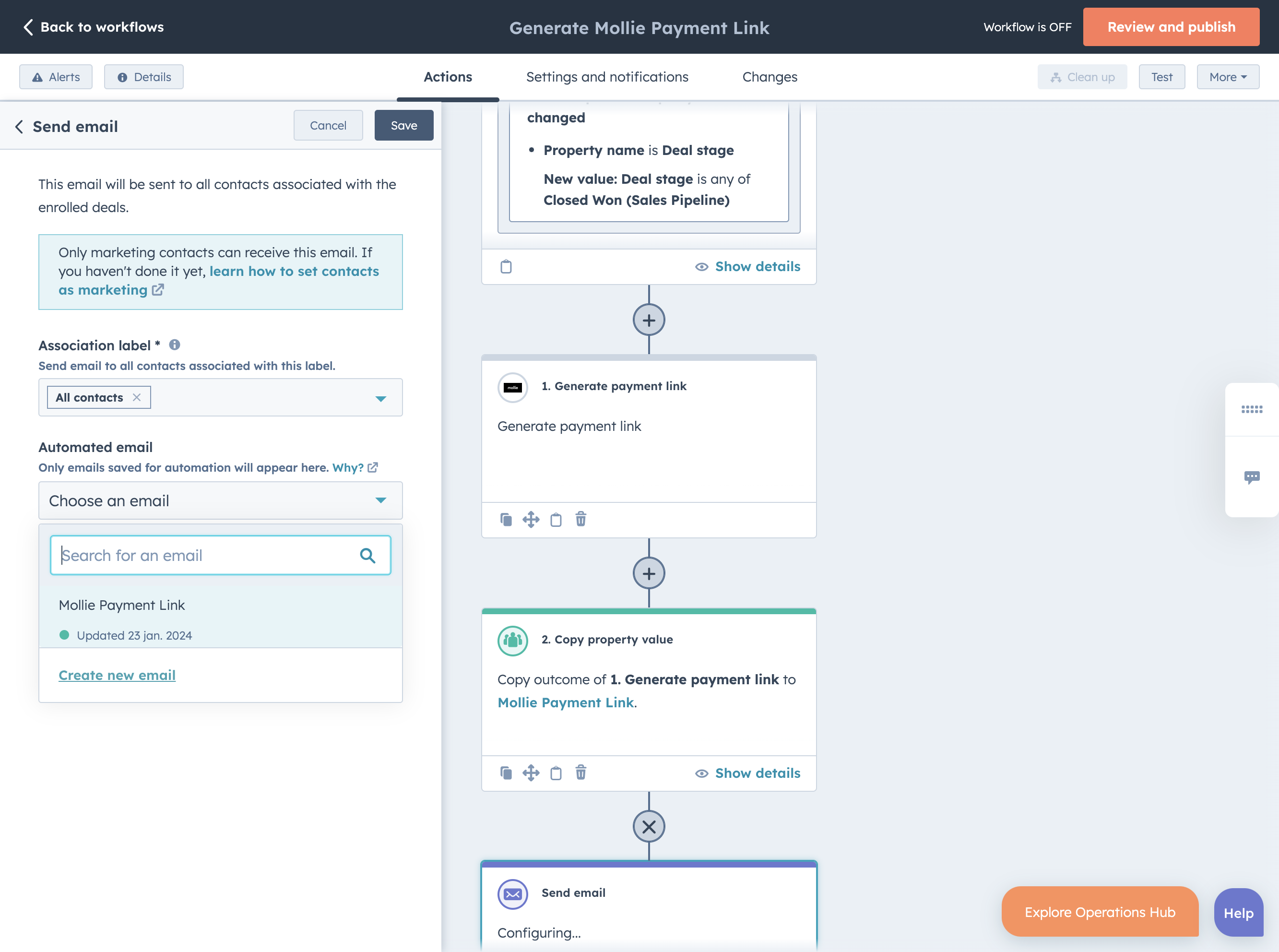Click the Clean up button

1082,77
